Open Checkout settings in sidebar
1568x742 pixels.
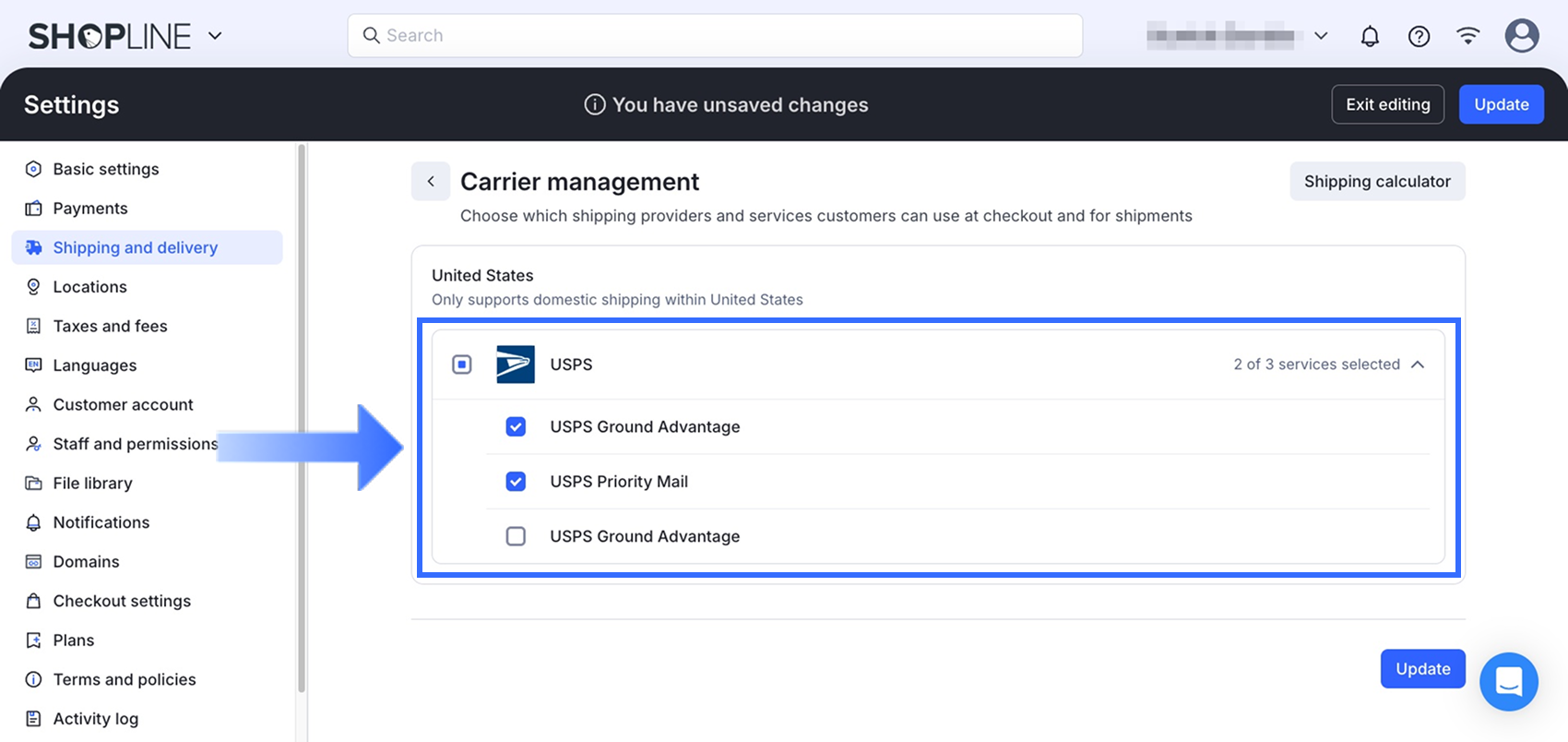(x=122, y=601)
